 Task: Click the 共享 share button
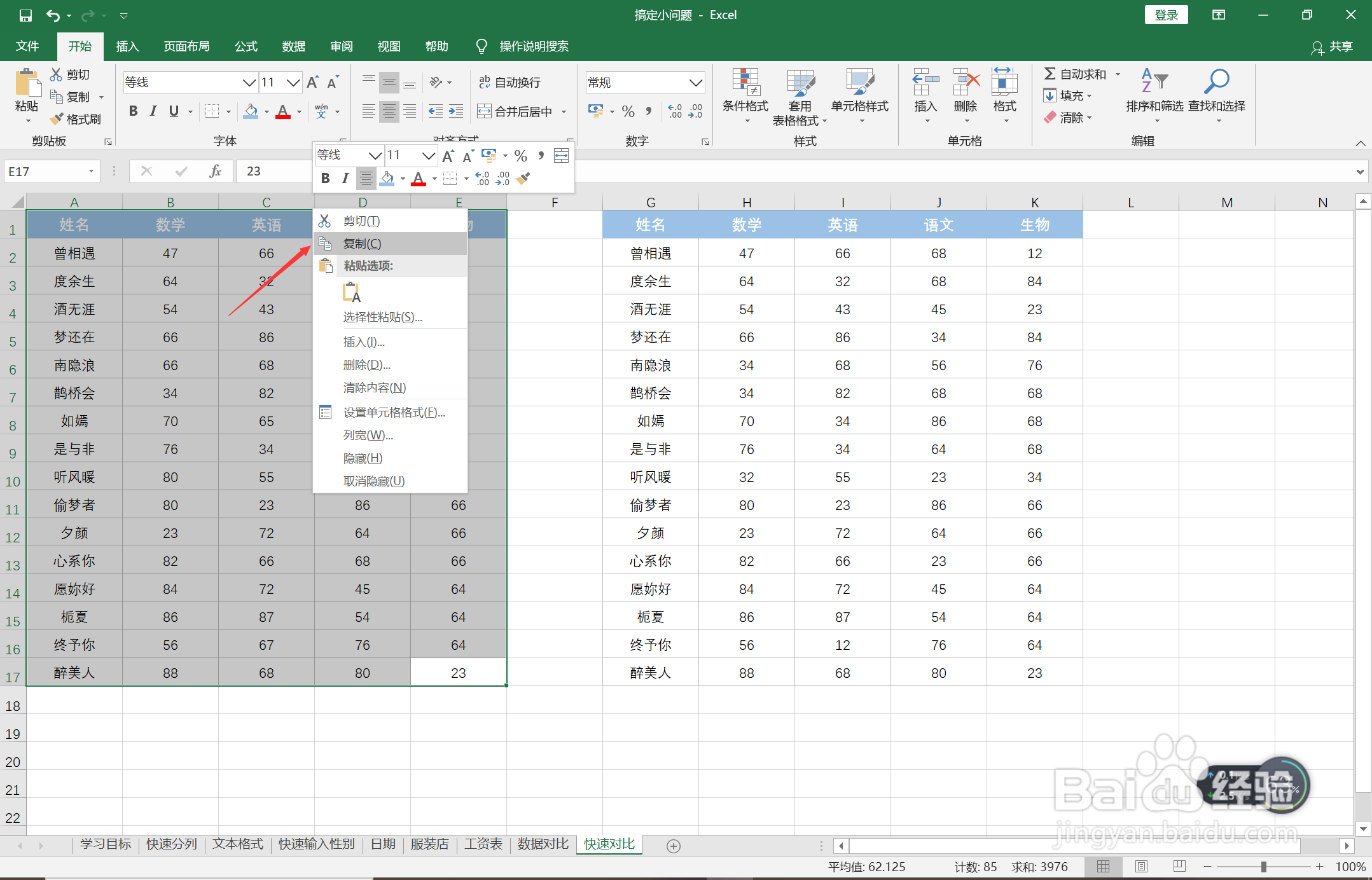(x=1332, y=46)
